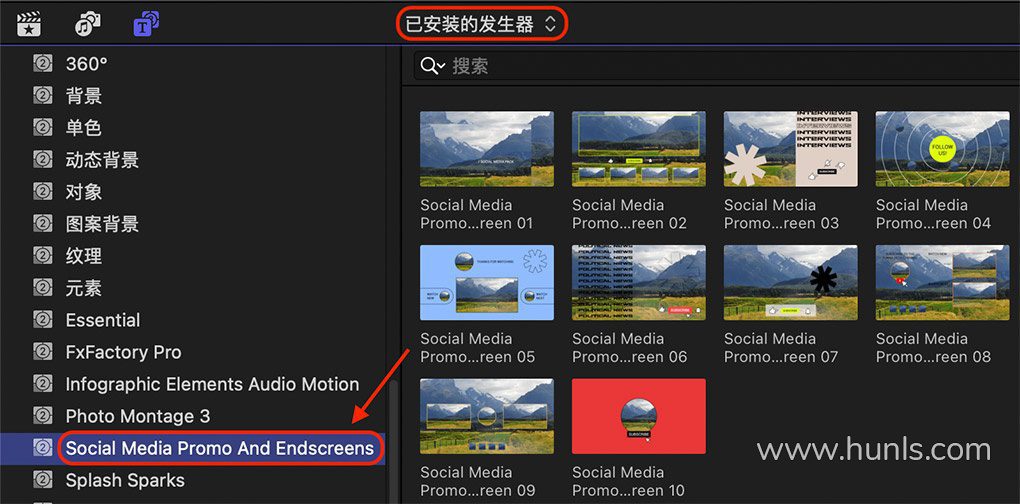Select Infographic Elements Audio Motion category

(212, 384)
